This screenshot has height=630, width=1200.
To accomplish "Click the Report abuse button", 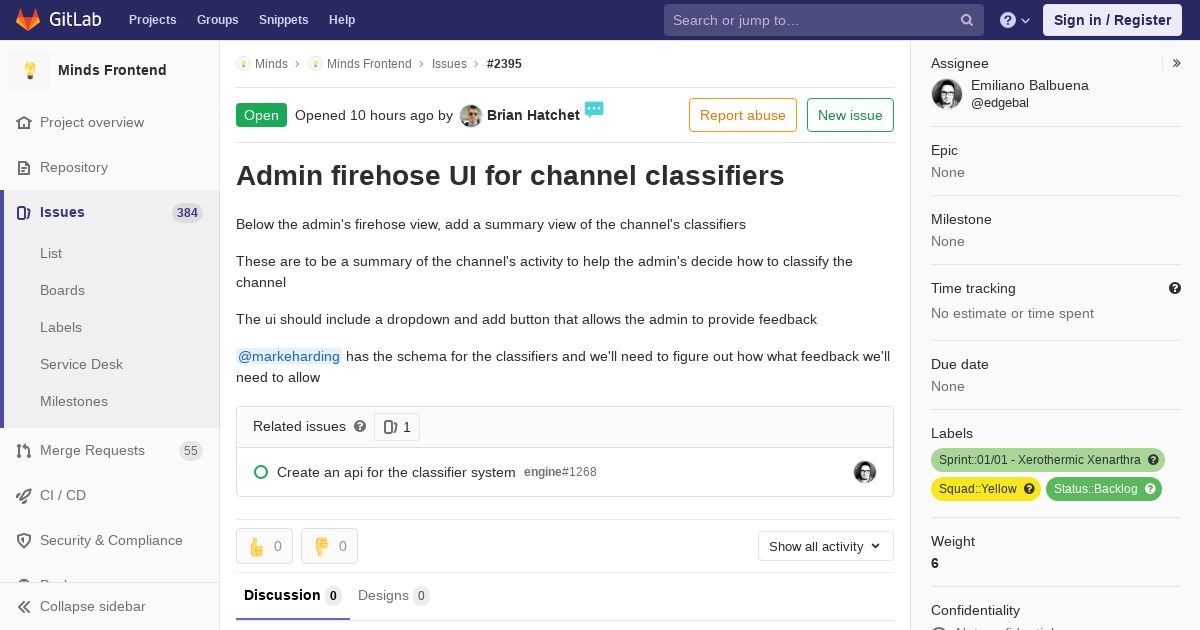I will point(743,115).
